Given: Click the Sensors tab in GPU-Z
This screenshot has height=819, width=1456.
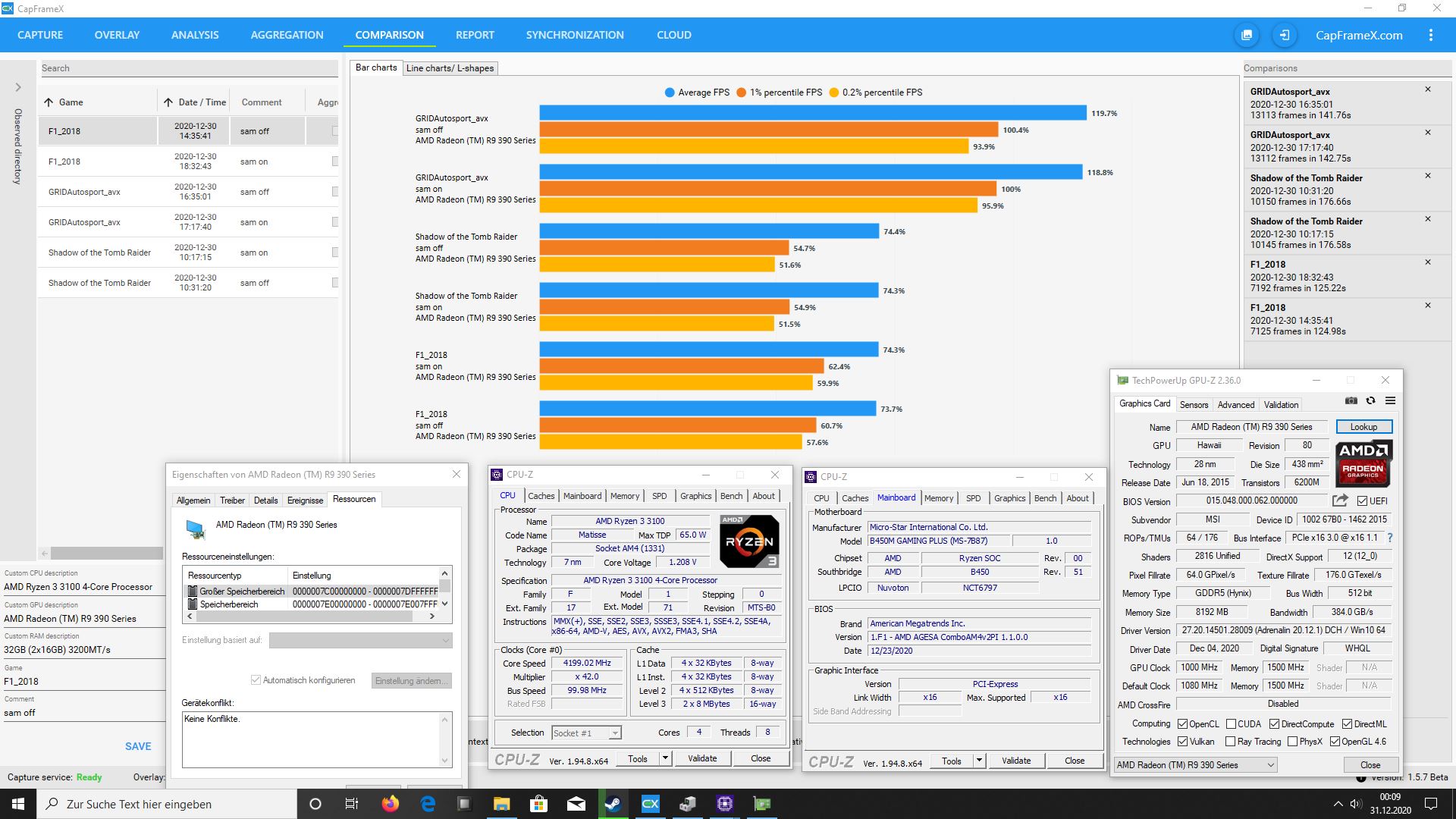Looking at the screenshot, I should [1191, 404].
